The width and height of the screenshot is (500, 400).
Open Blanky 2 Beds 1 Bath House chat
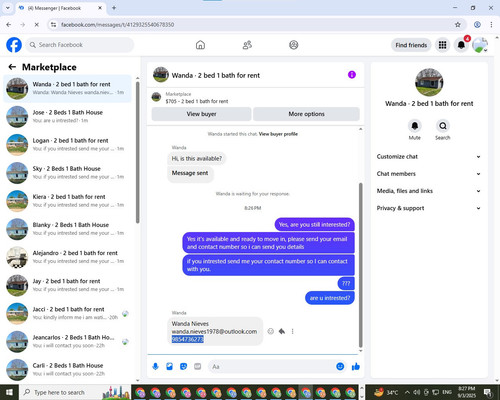(x=68, y=229)
